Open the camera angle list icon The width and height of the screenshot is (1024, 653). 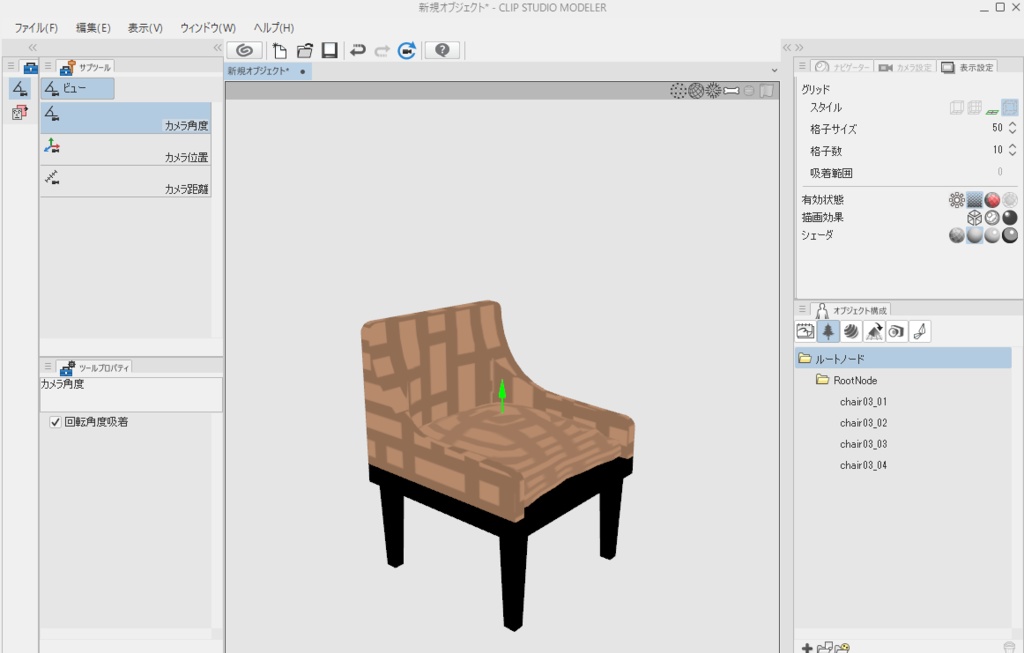[x=897, y=332]
